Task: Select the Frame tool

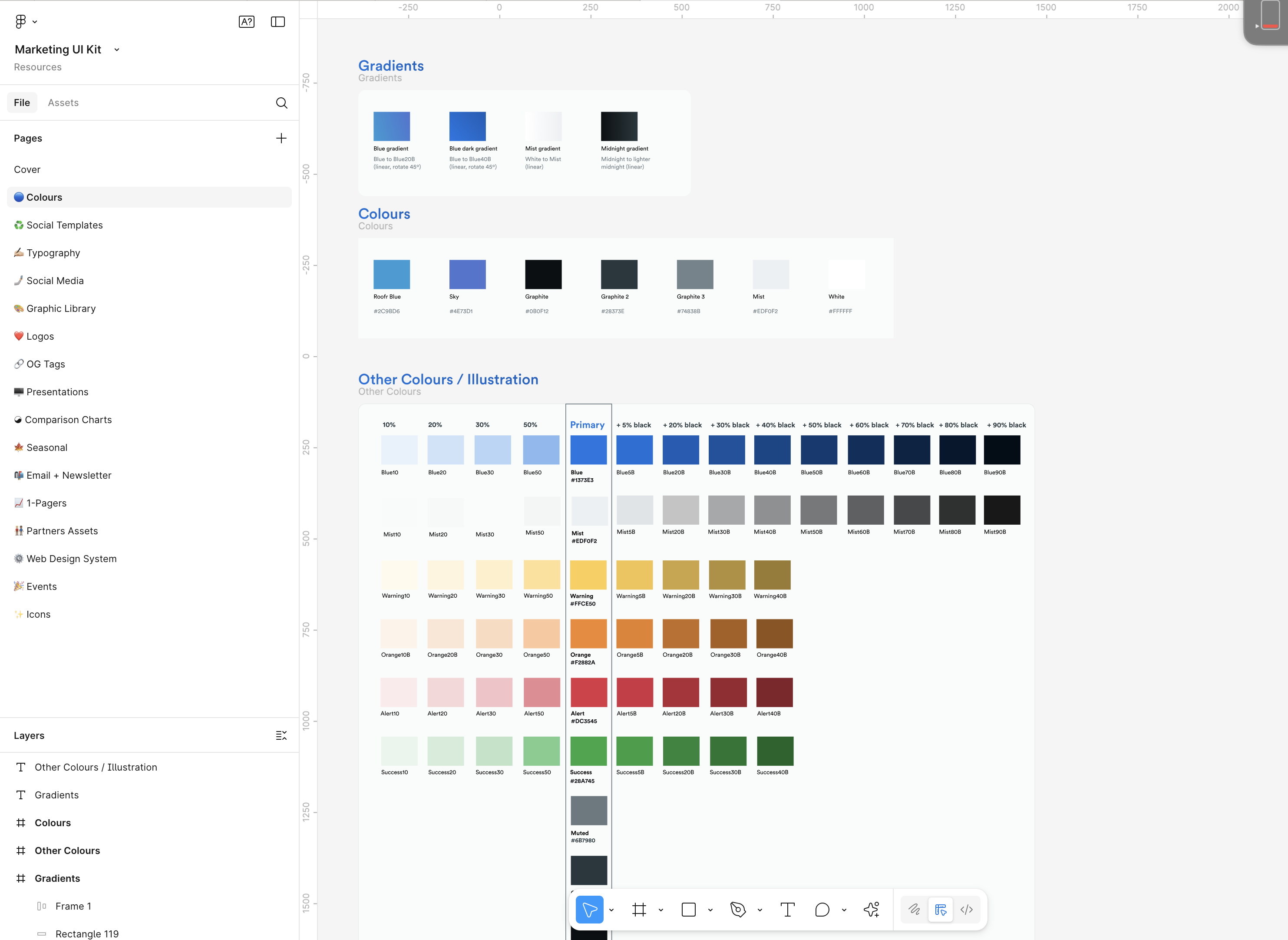Action: click(639, 909)
